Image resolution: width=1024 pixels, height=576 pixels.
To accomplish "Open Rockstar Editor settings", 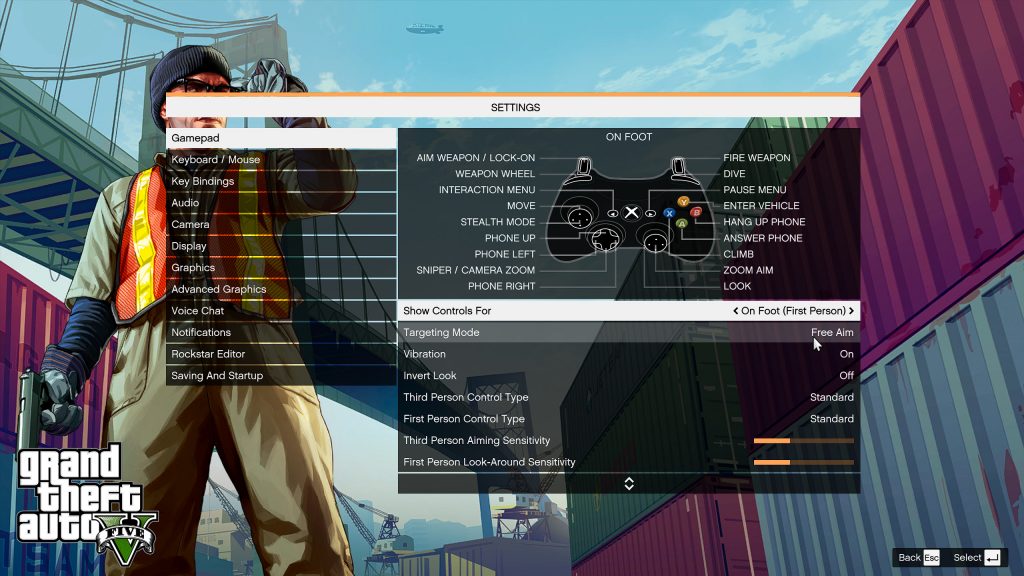I will tap(281, 353).
